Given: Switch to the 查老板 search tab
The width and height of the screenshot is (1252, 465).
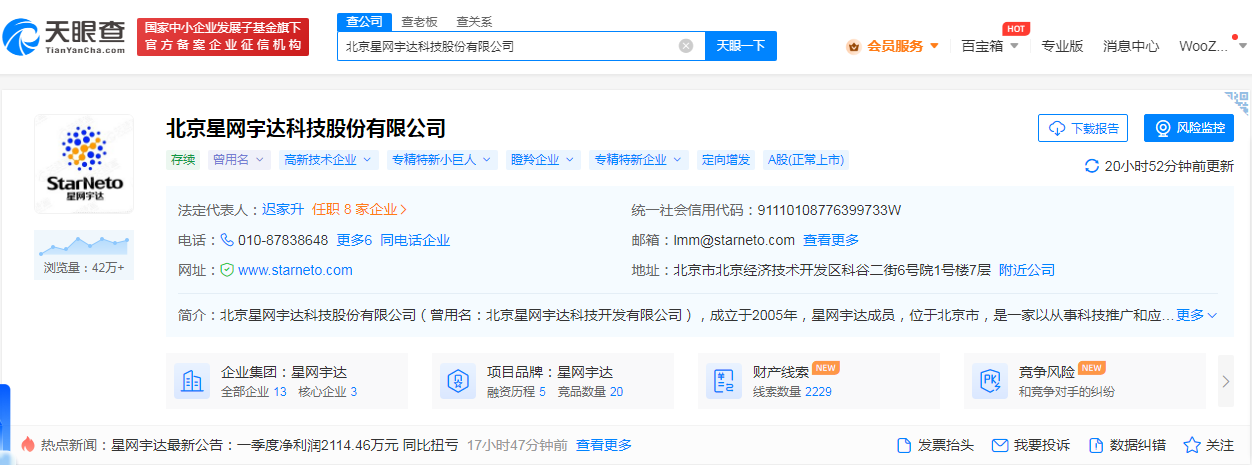Looking at the screenshot, I should click(x=419, y=21).
